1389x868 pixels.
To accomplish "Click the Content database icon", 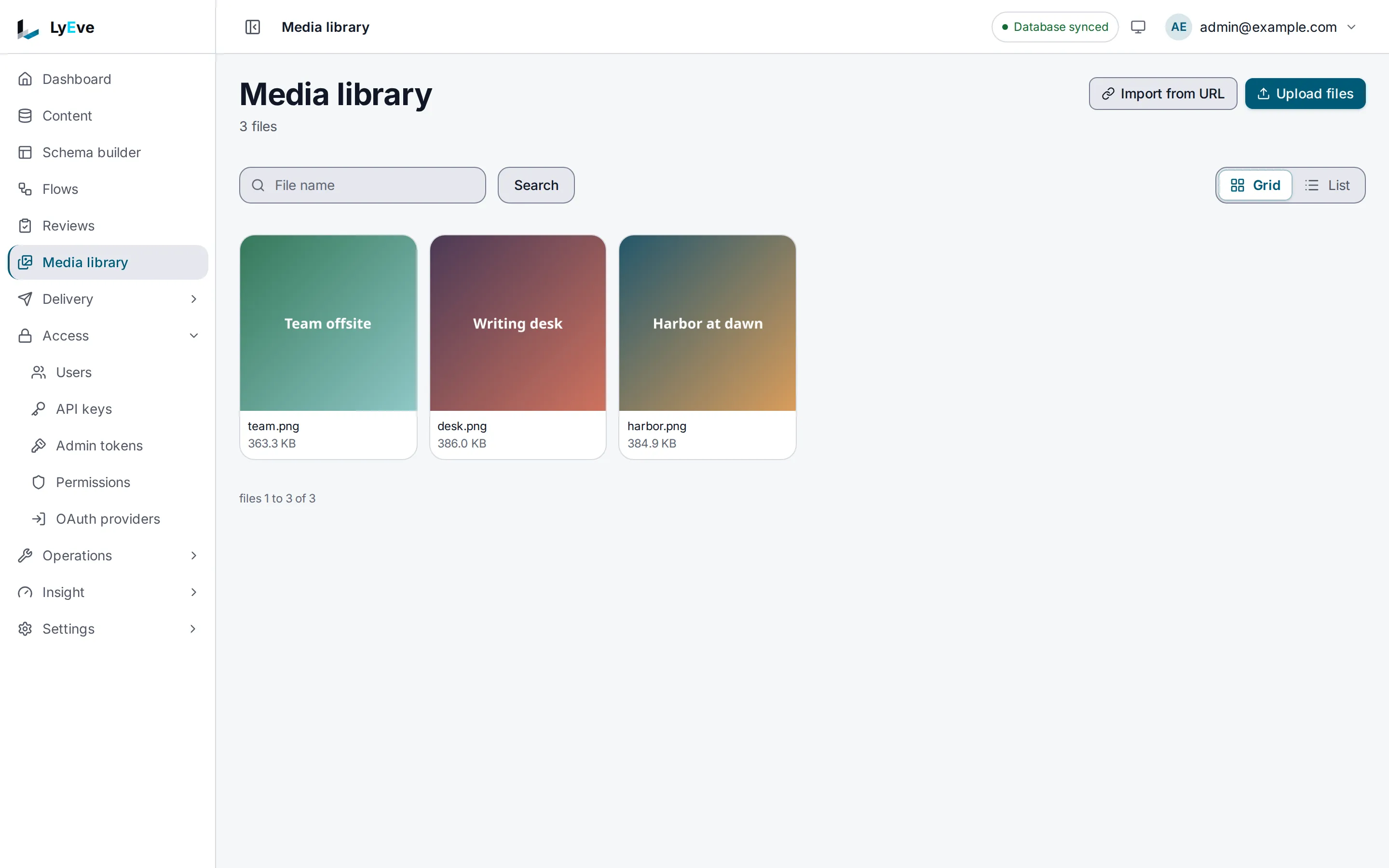I will [x=25, y=115].
